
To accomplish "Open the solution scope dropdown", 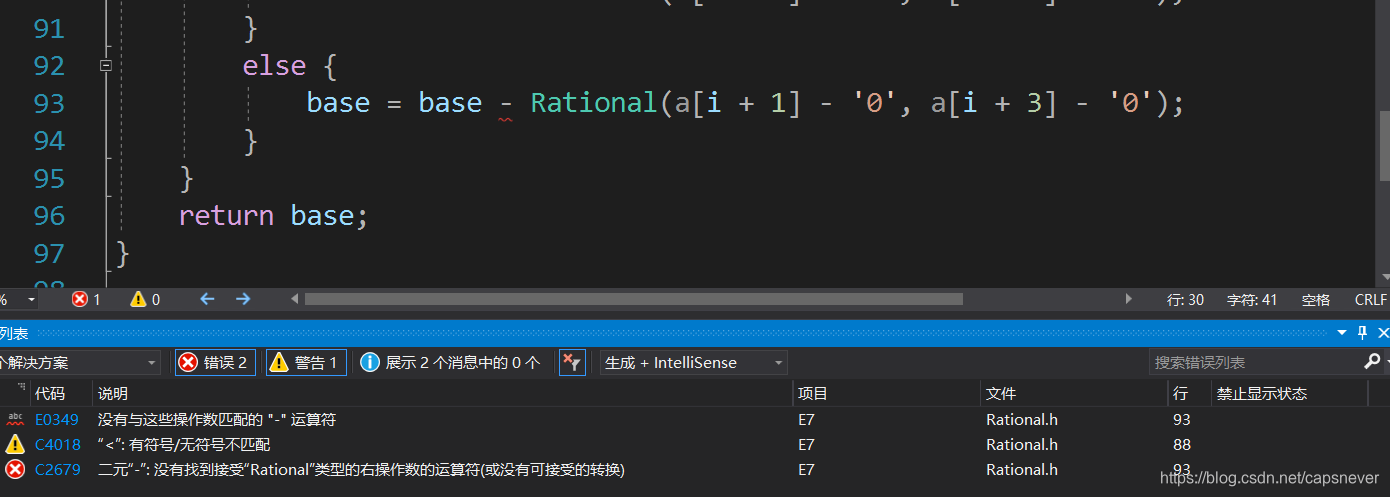I will coord(78,362).
